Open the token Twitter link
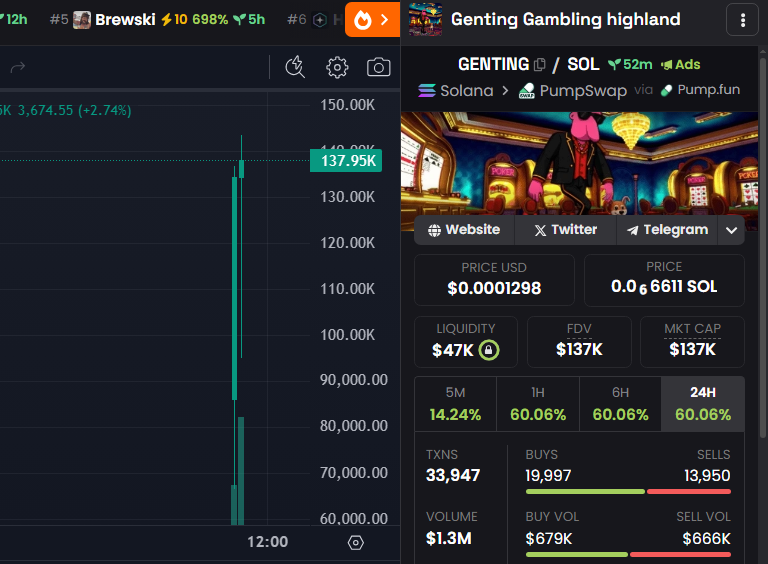This screenshot has width=768, height=564. pos(565,230)
